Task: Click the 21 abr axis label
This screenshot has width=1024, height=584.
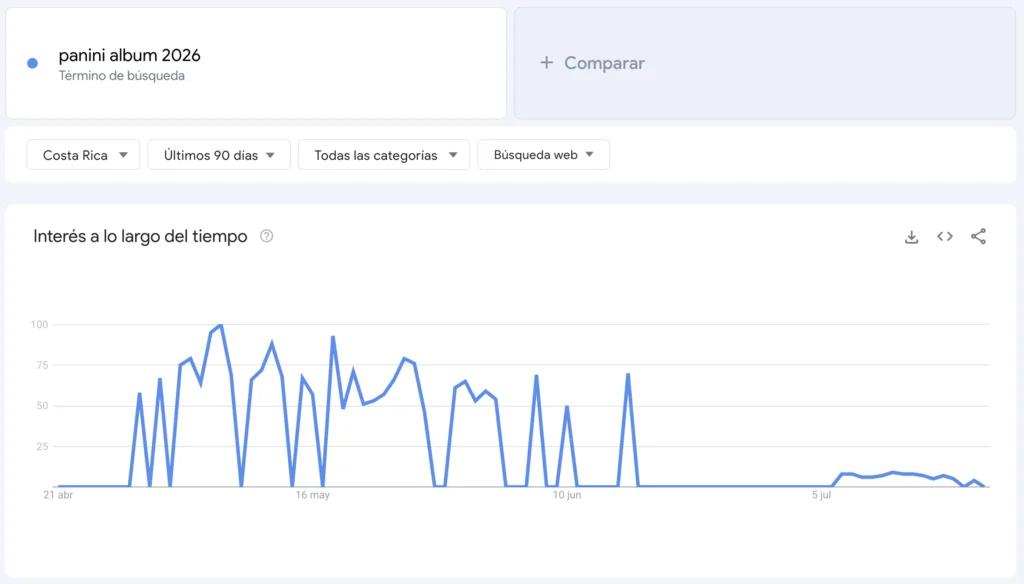Action: point(58,495)
